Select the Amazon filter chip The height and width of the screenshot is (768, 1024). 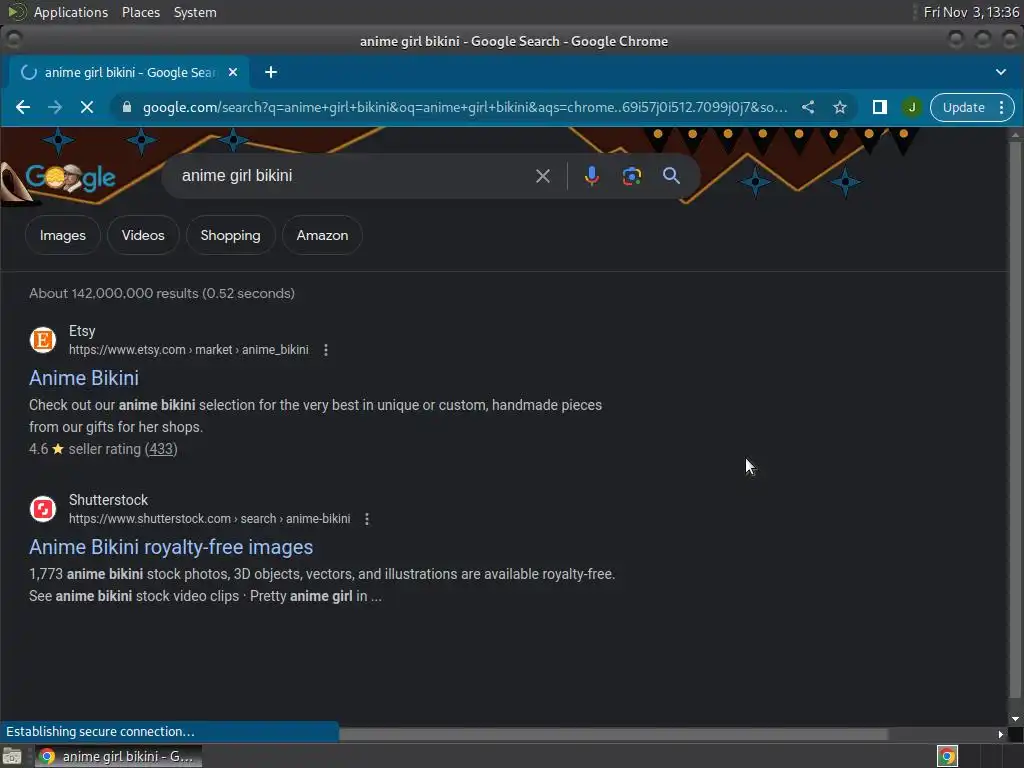(323, 235)
